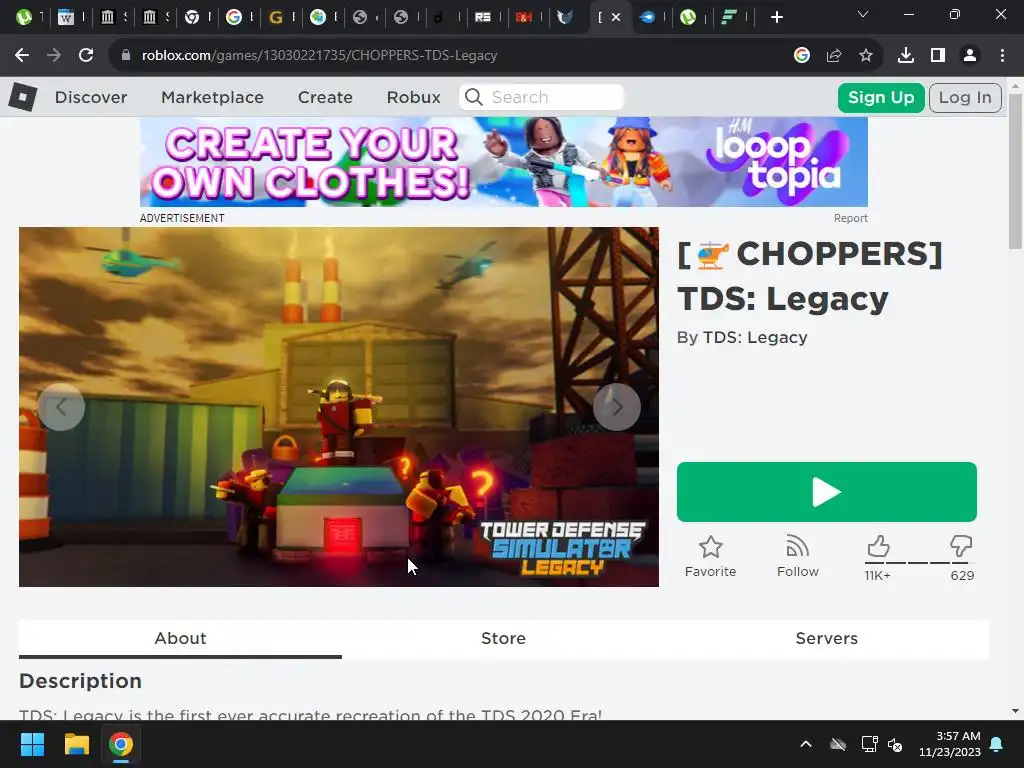This screenshot has height=768, width=1024.
Task: Open File Explorer from taskbar
Action: pos(76,744)
